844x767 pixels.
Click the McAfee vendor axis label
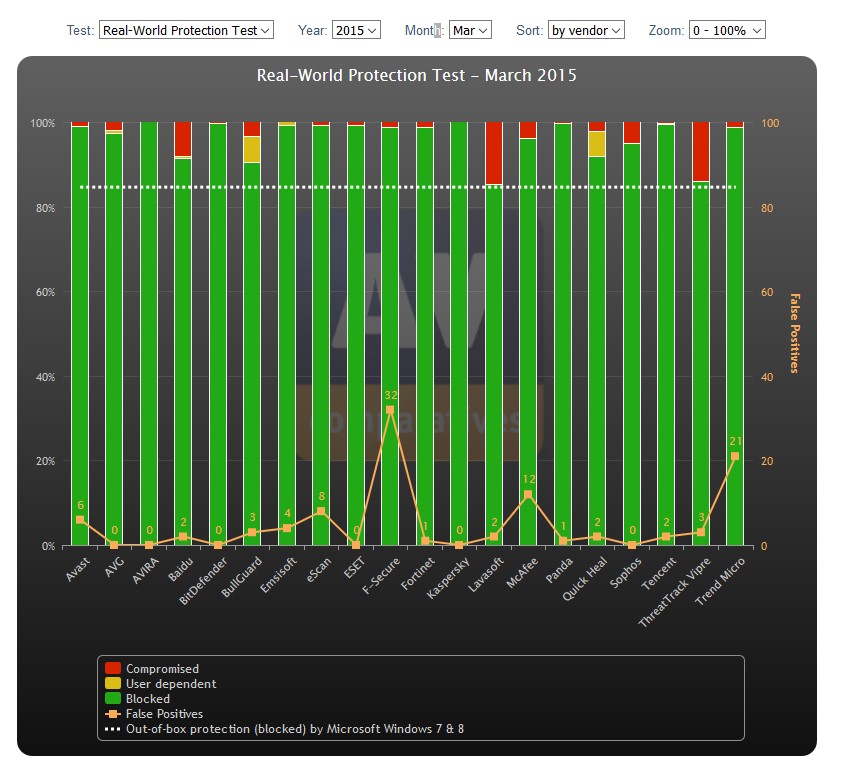click(x=523, y=572)
